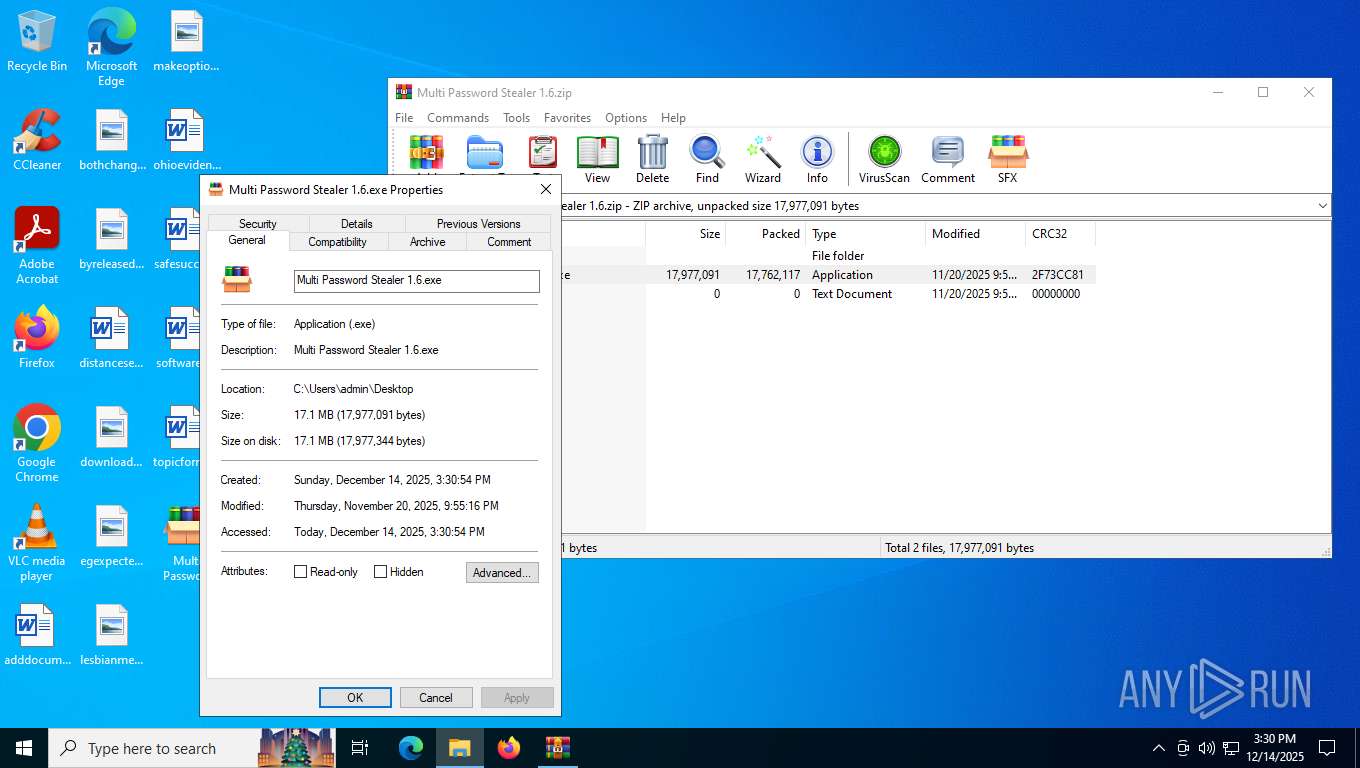Select ohioeviden... Word document on desktop
Screen dimensions: 1360x768
click(x=186, y=140)
